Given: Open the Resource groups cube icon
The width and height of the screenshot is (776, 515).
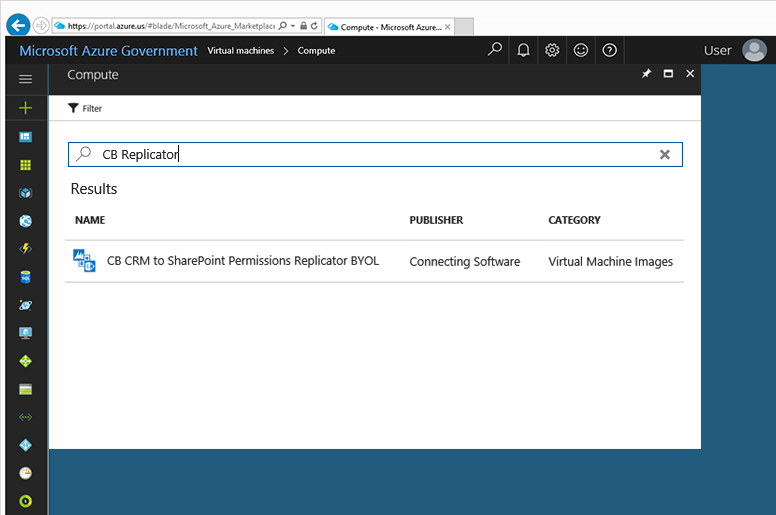Looking at the screenshot, I should tap(25, 193).
